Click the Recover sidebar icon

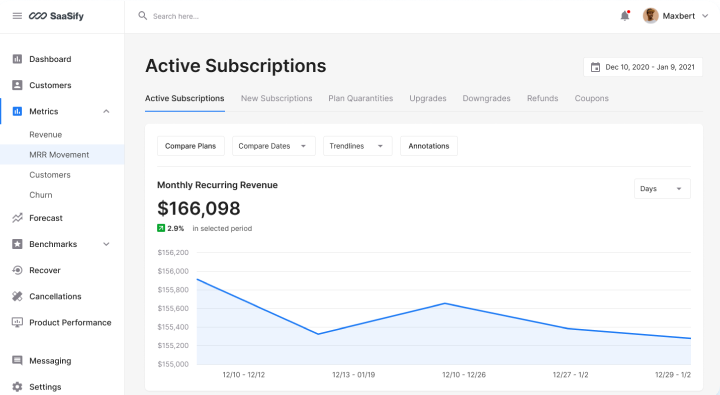(x=17, y=270)
